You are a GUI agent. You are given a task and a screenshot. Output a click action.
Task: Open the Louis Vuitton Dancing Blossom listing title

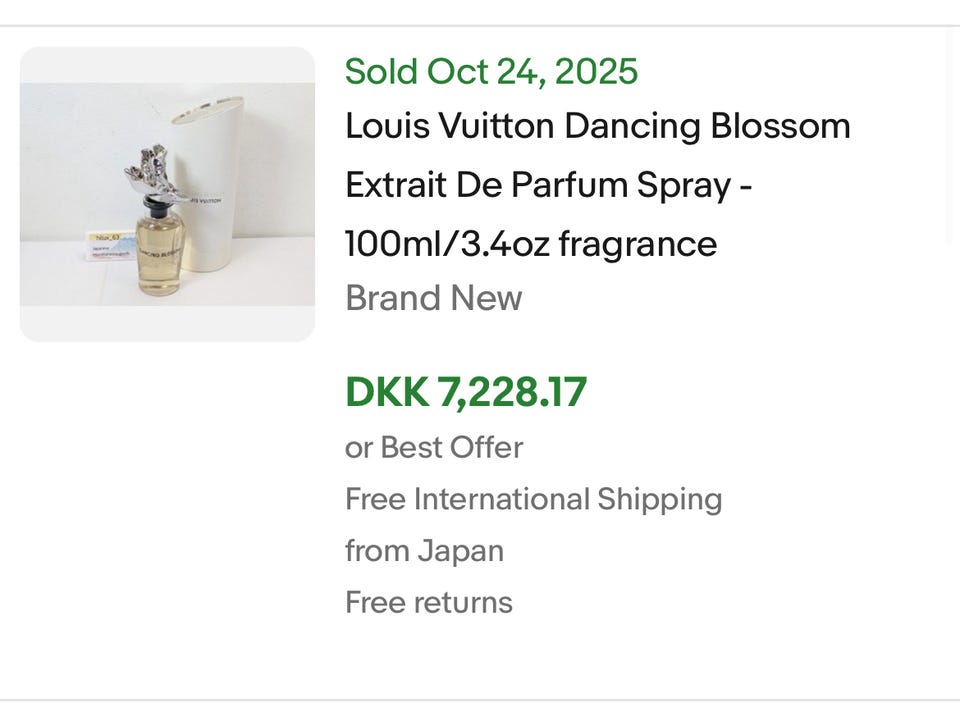click(597, 127)
